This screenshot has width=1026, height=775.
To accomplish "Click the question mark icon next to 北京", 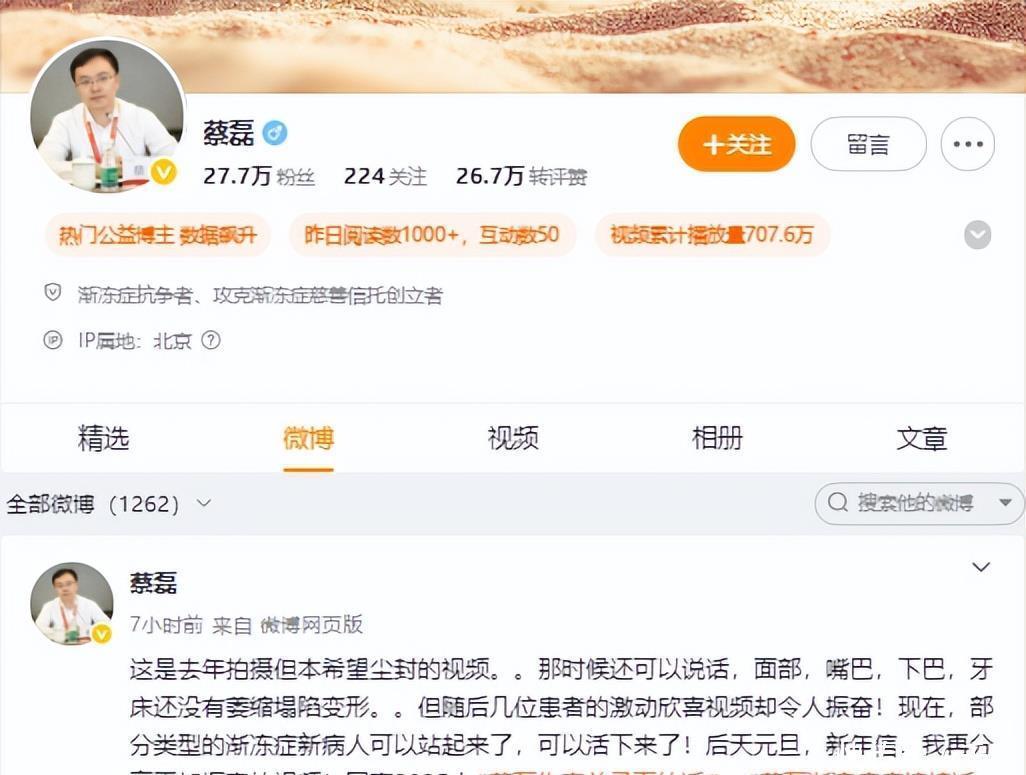I will pyautogui.click(x=211, y=340).
